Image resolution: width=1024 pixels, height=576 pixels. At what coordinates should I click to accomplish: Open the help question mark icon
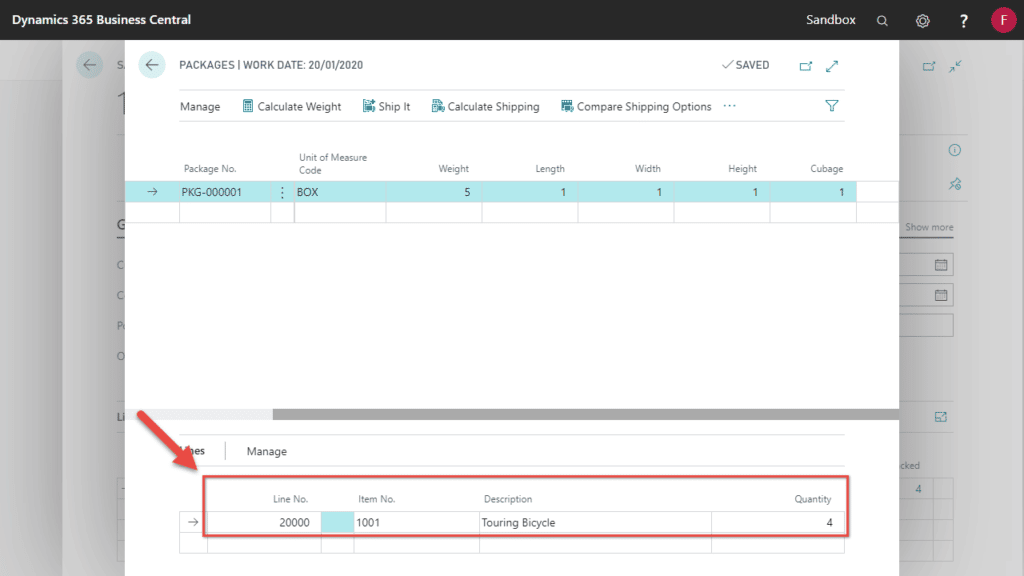(x=964, y=20)
